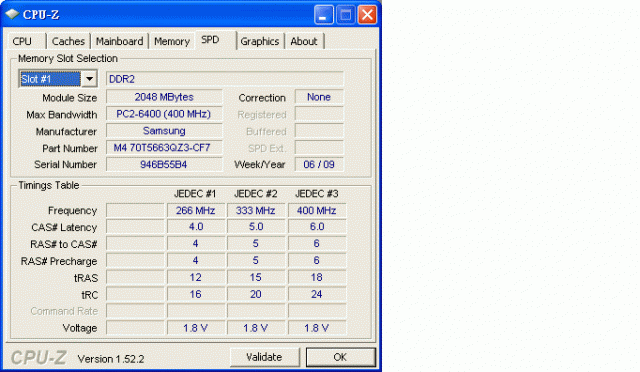Screen dimensions: 640x372
Task: Minimize the CPU-Z window
Action: tap(323, 15)
